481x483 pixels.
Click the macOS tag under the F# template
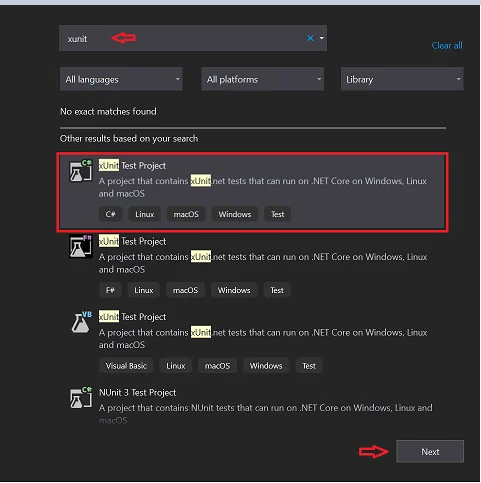185,290
